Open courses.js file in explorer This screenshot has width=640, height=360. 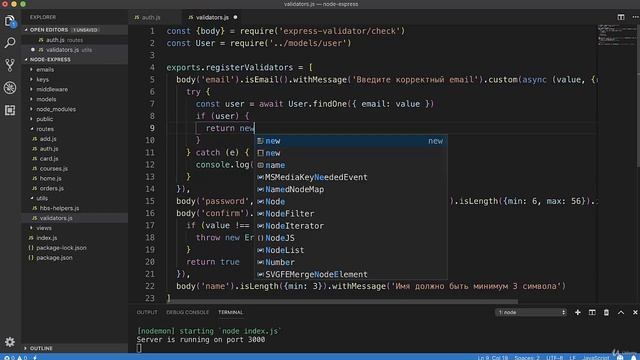[75, 169]
